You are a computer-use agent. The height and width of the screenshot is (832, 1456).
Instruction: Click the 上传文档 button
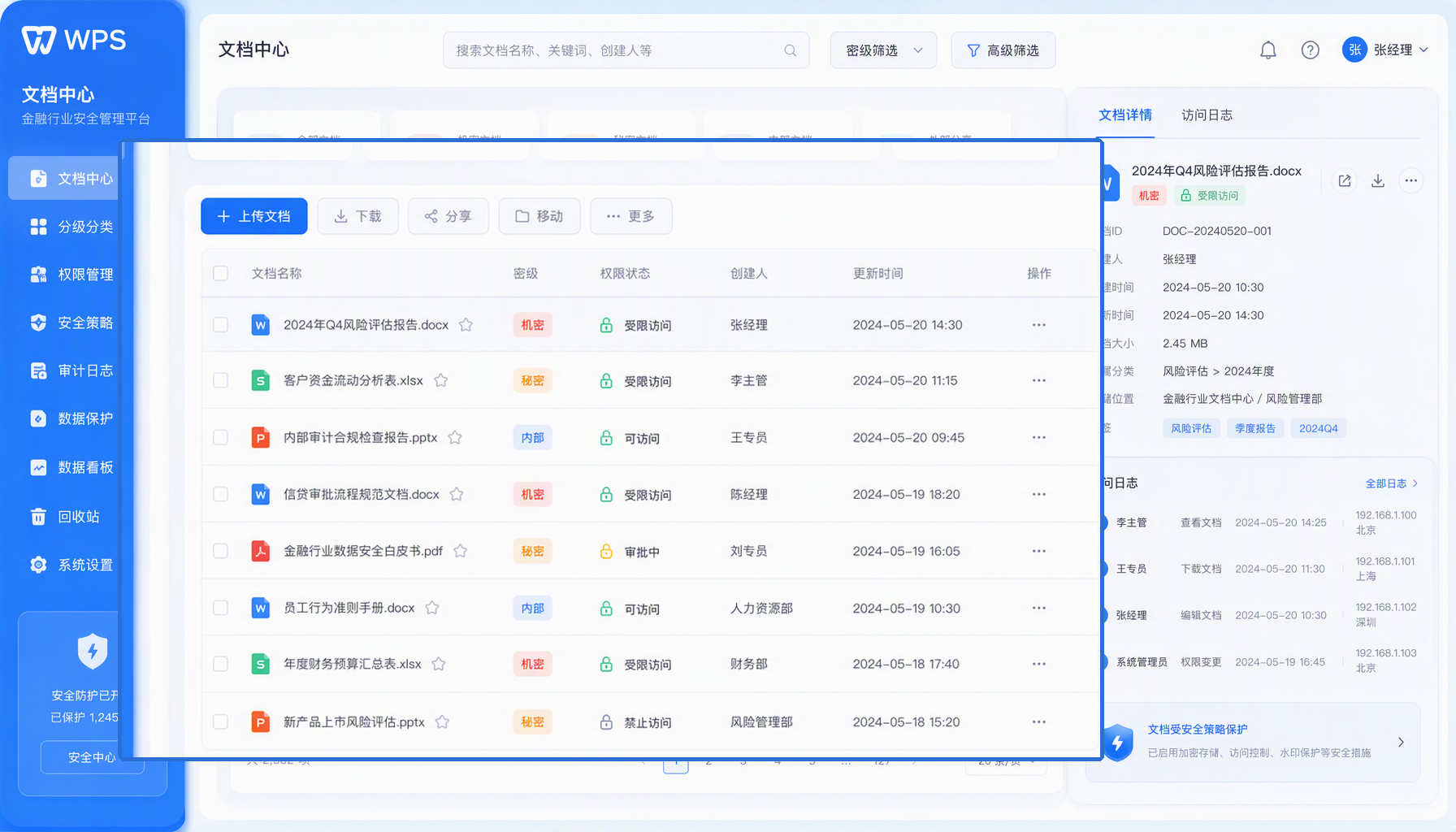tap(254, 216)
